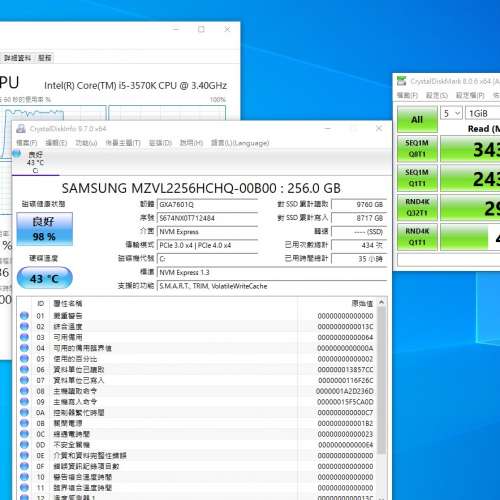Open the 功能(u) menu in CrystalDiskInfo
This screenshot has width=500, height=500.
pos(86,143)
